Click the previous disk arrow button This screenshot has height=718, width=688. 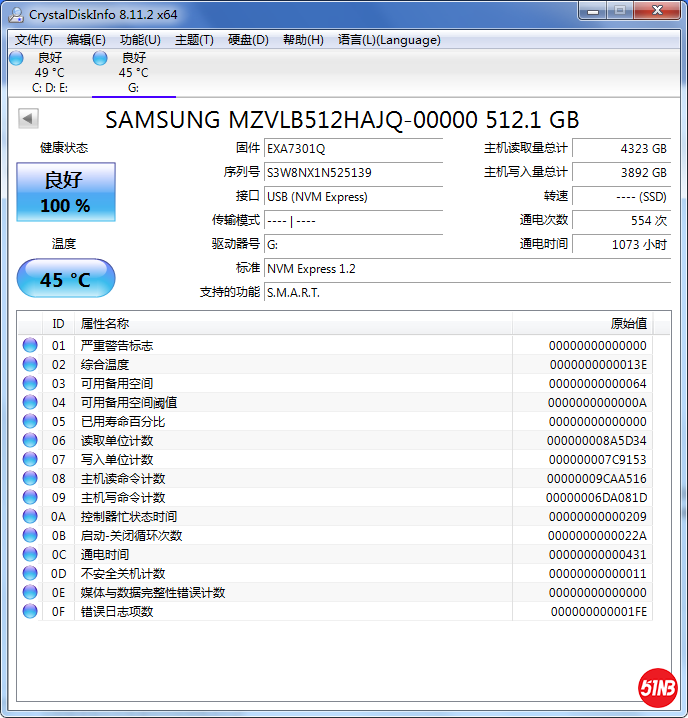coord(28,119)
